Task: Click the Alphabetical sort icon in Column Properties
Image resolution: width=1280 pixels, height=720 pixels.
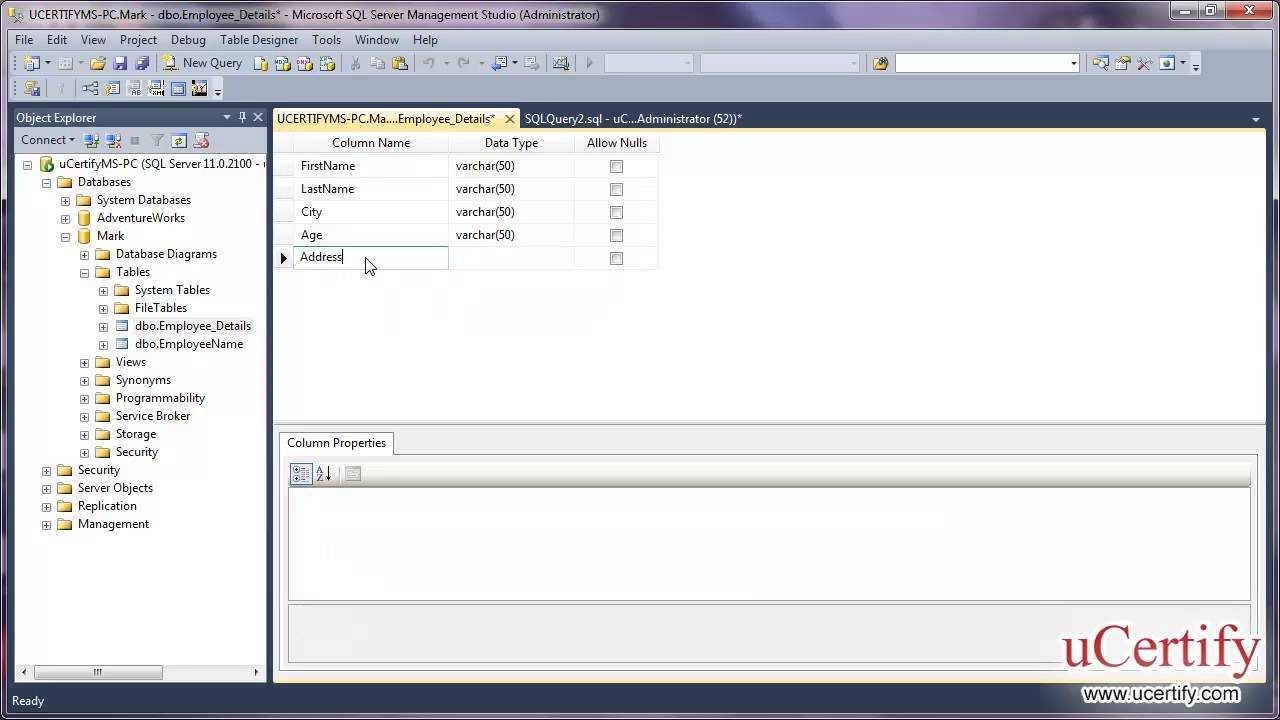Action: [x=324, y=474]
